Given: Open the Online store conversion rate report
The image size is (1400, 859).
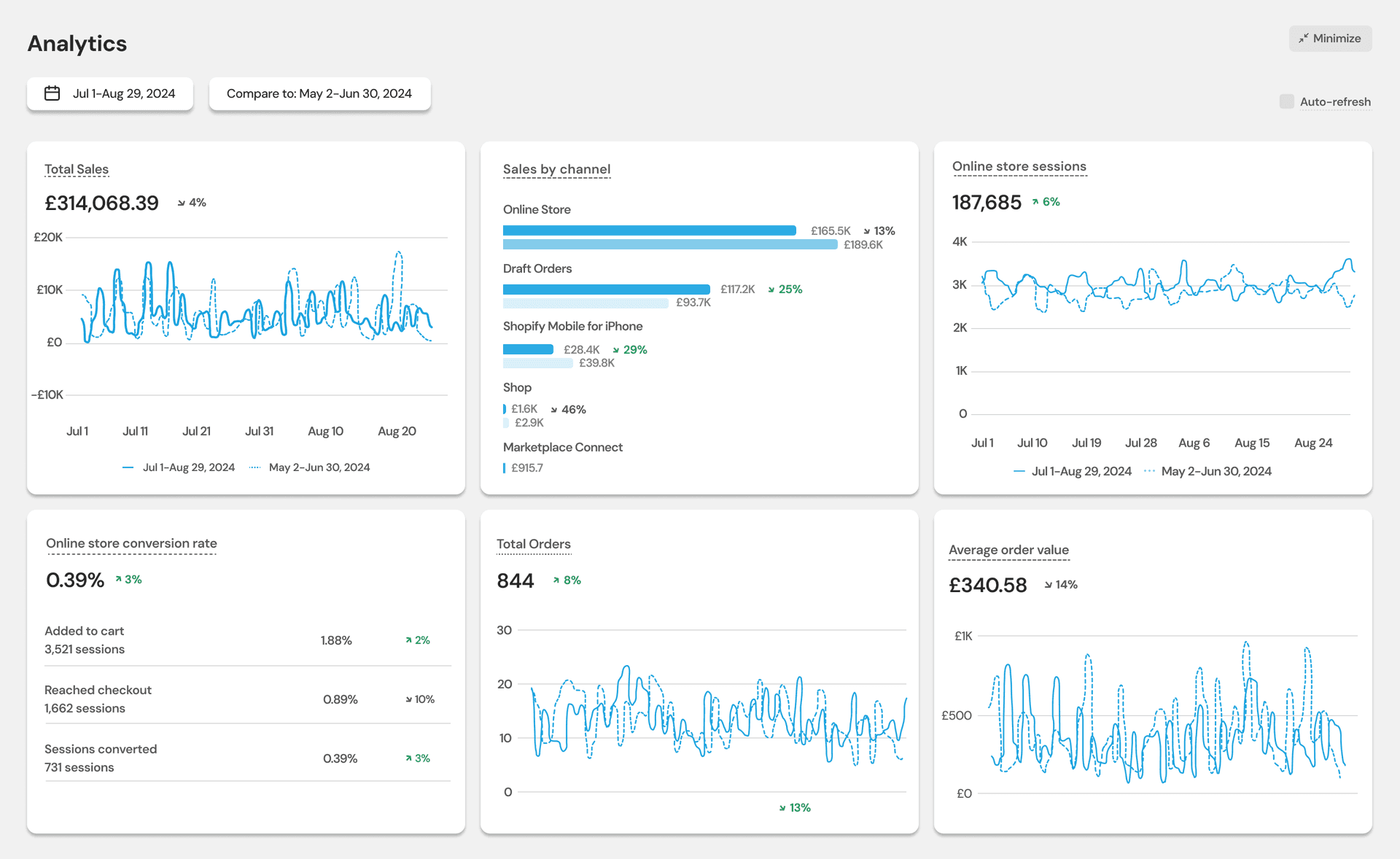Looking at the screenshot, I should [x=131, y=543].
